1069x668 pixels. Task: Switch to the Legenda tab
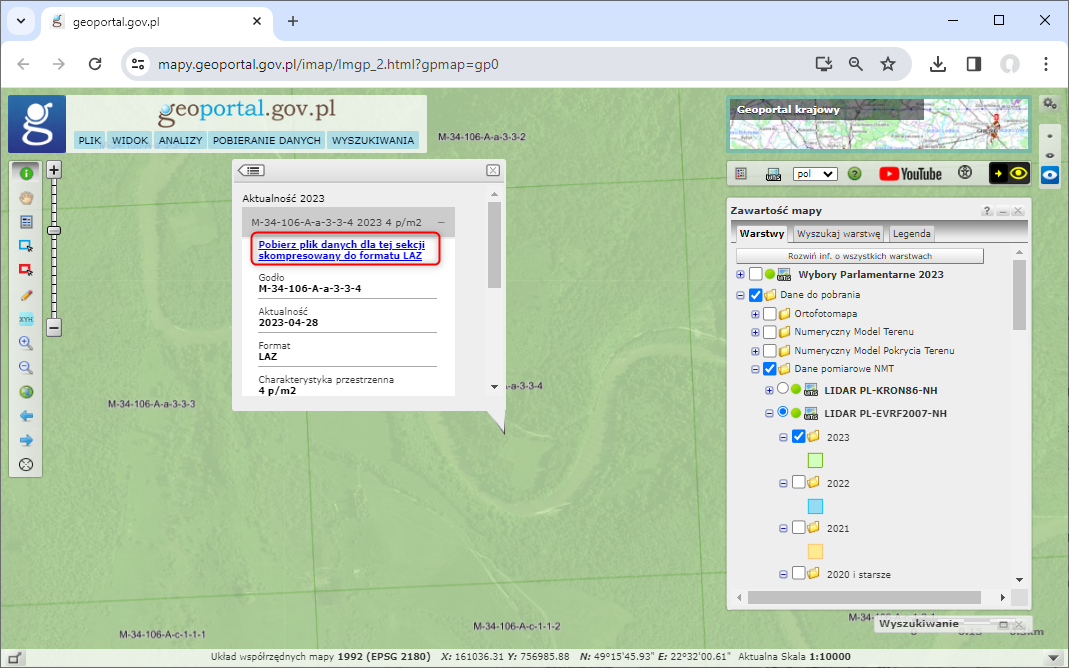tap(911, 234)
